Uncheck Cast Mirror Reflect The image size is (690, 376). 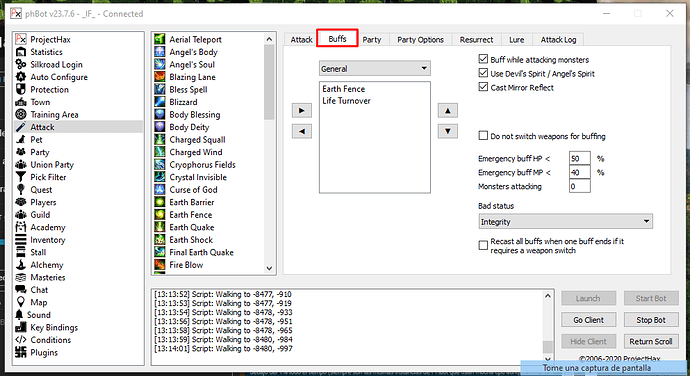pos(483,87)
